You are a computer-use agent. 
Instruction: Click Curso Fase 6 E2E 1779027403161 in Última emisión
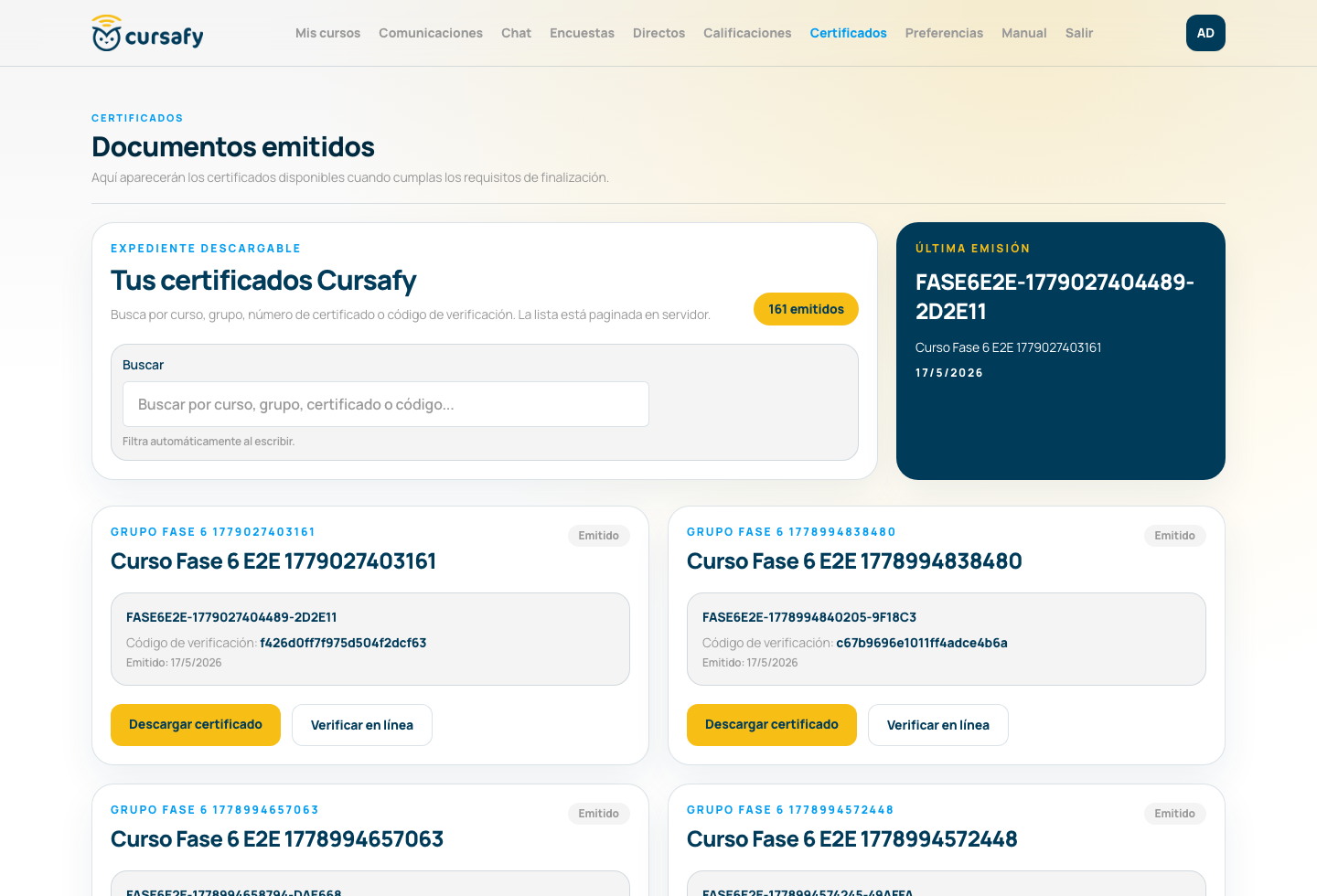pyautogui.click(x=1008, y=347)
